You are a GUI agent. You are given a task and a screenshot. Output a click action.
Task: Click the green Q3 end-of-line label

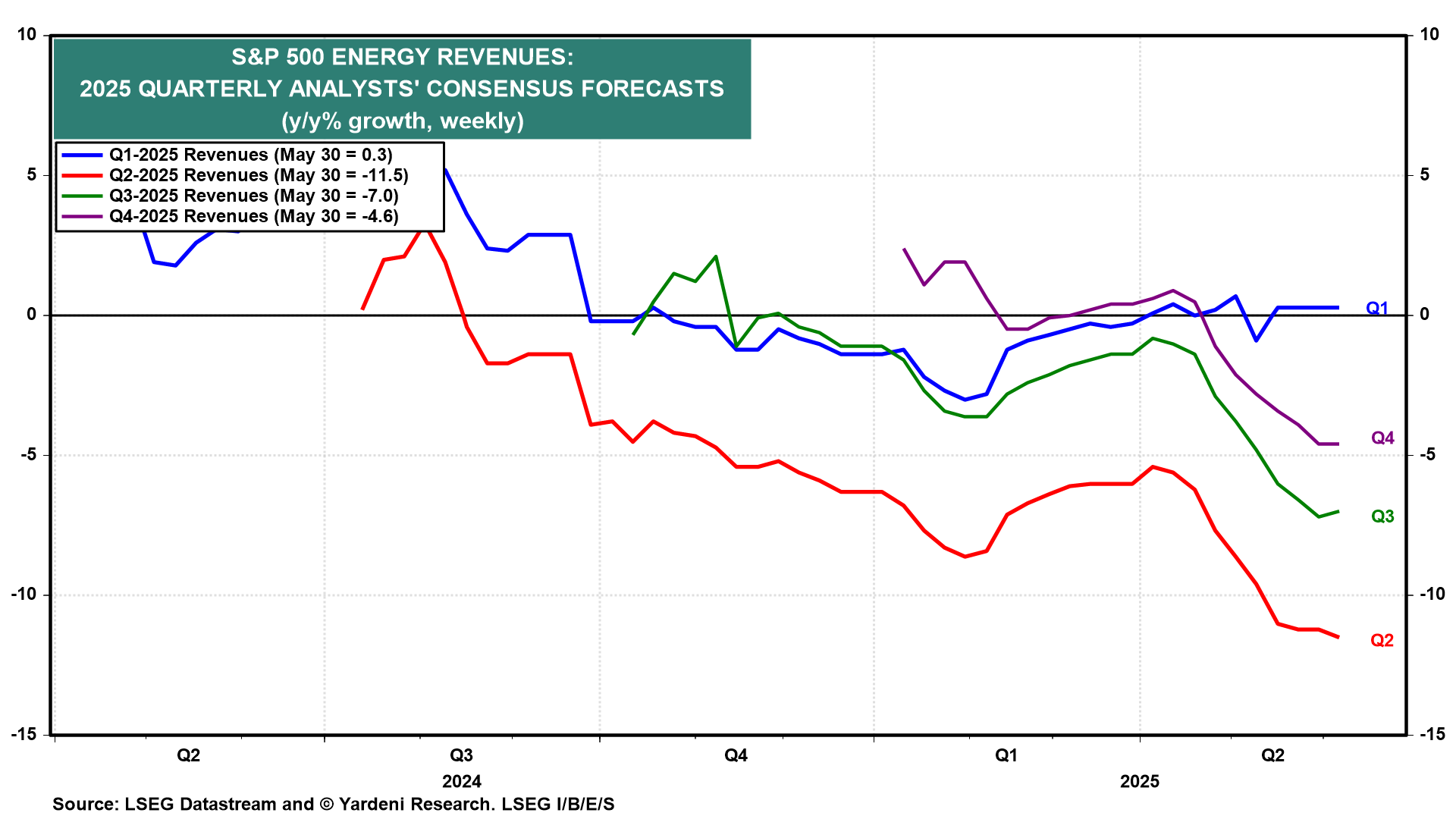pos(1382,516)
